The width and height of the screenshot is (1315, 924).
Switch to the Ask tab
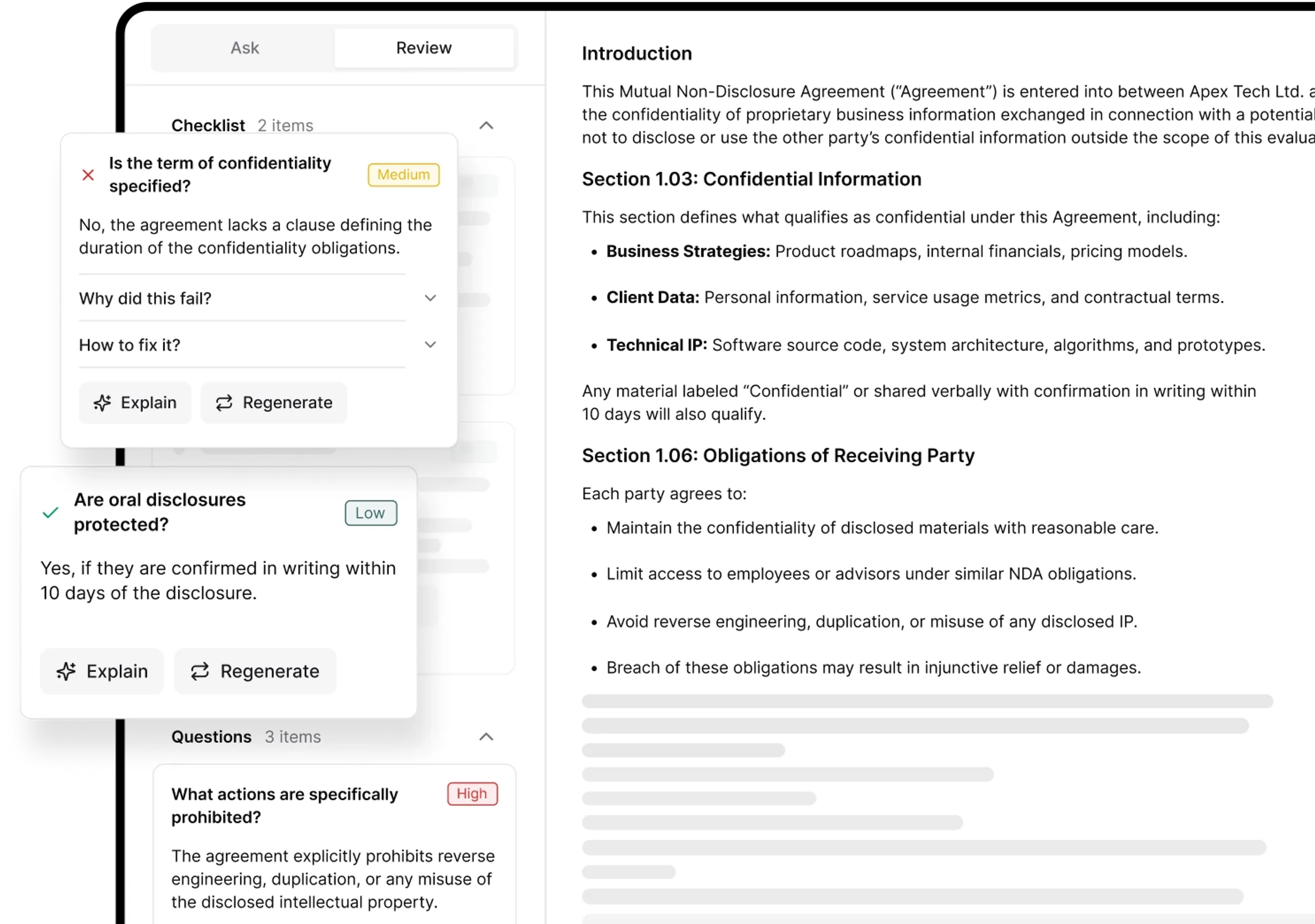(245, 48)
